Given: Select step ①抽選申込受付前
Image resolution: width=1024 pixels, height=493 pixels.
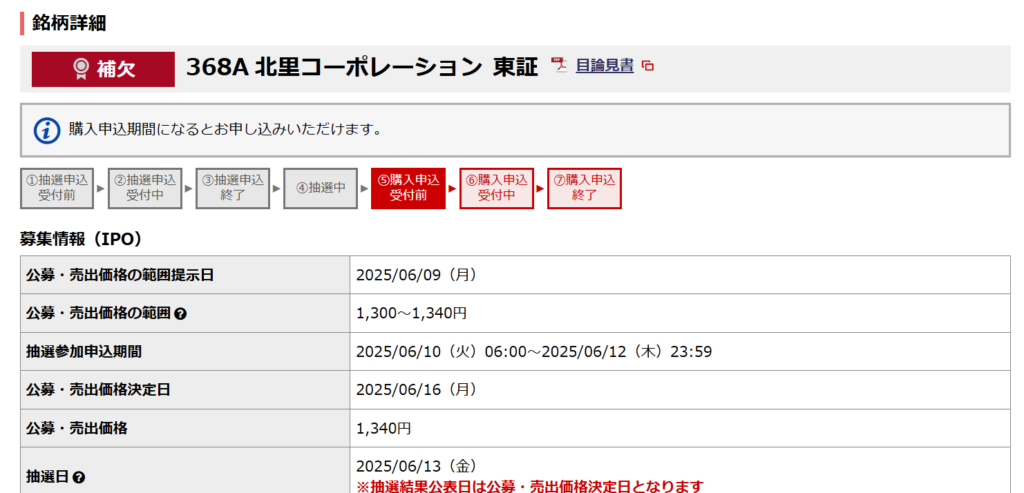Looking at the screenshot, I should (57, 188).
